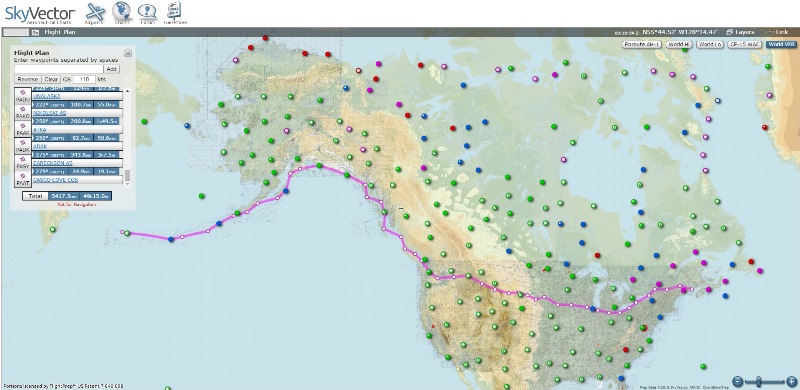Click the Reverse route button

(28, 79)
